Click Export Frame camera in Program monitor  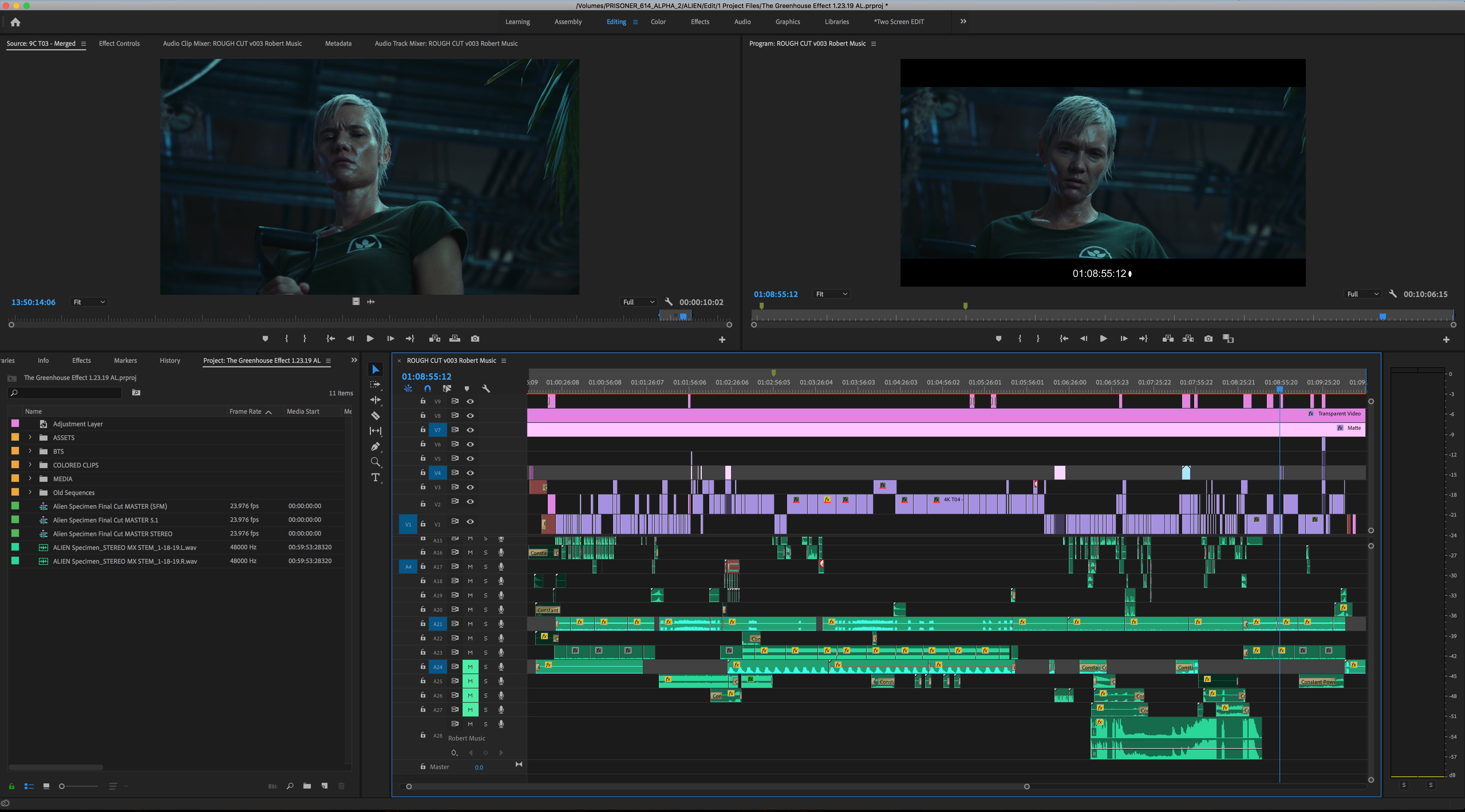pos(1209,339)
